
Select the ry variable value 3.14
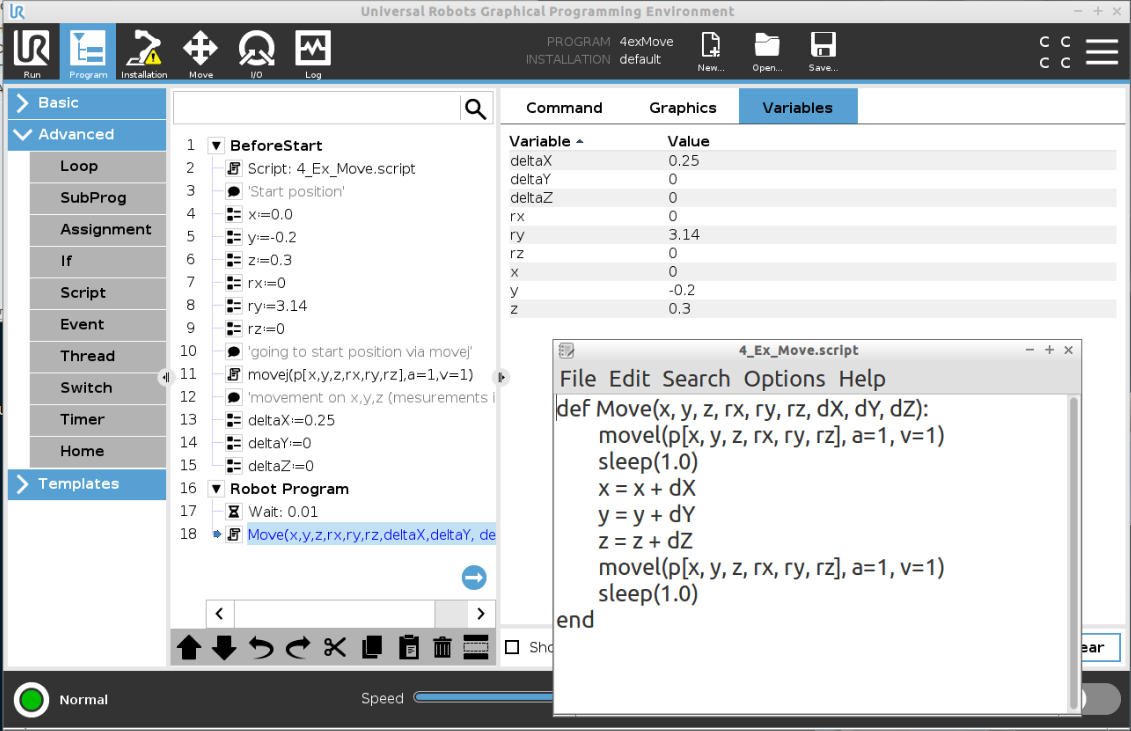point(684,235)
